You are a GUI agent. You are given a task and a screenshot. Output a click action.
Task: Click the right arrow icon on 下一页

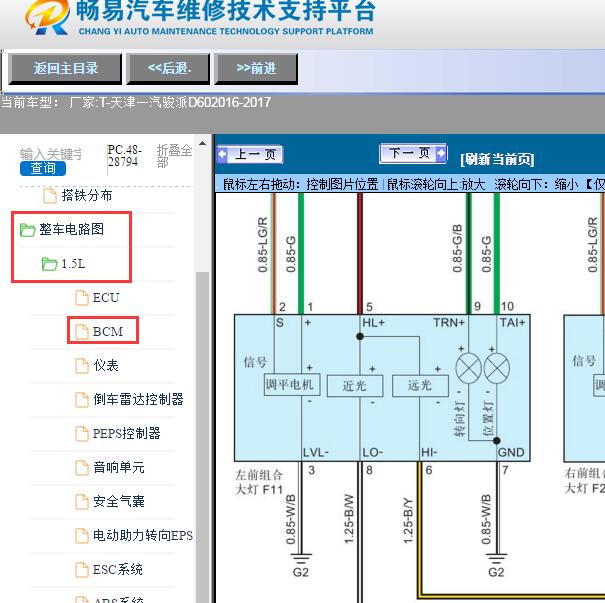[441, 154]
